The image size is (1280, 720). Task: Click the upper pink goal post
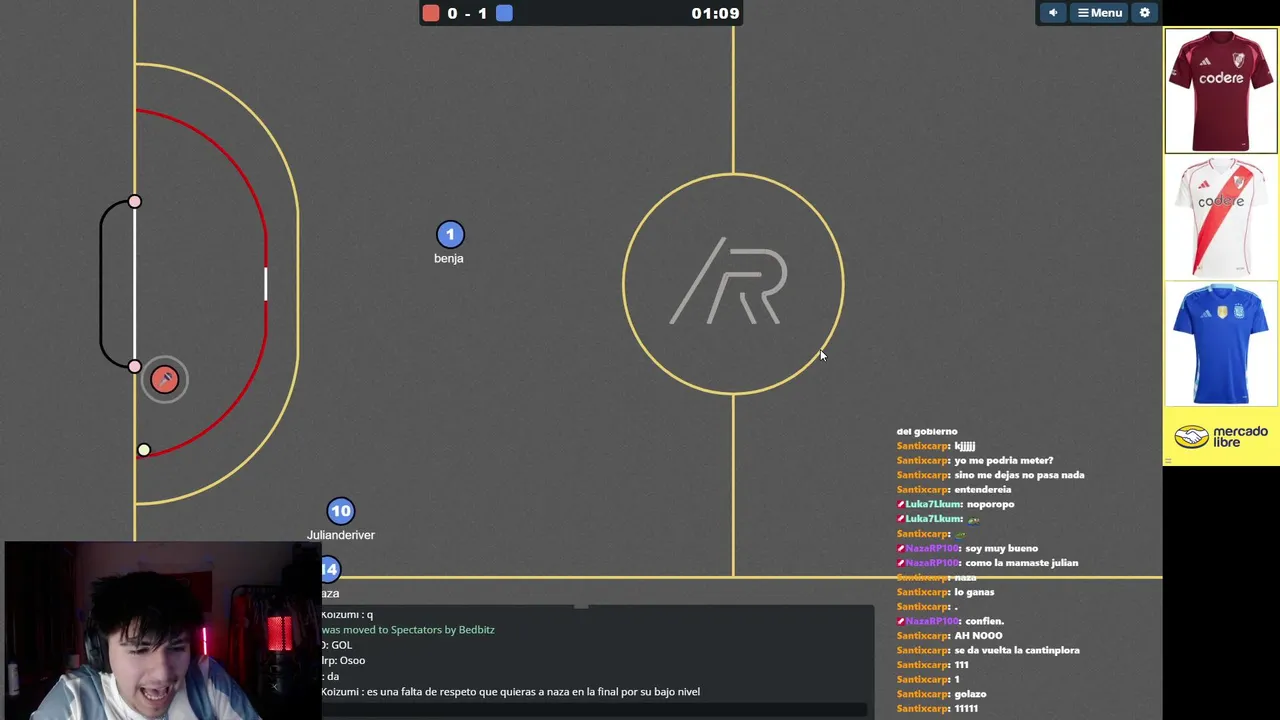135,202
